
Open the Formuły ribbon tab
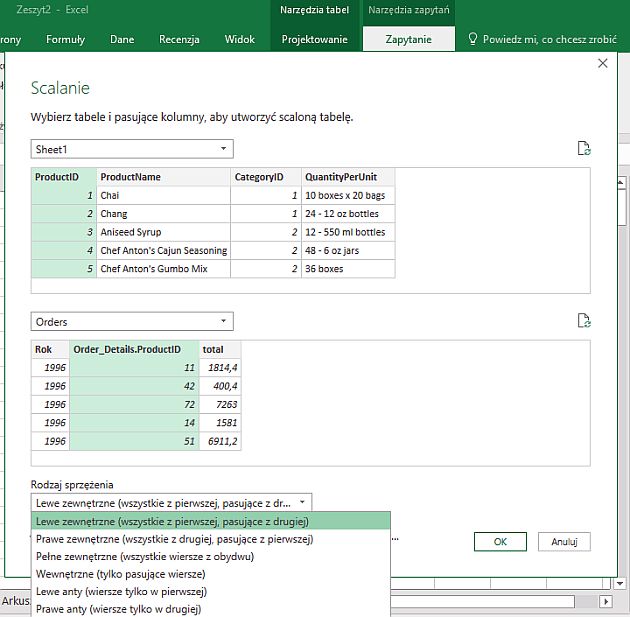point(65,39)
